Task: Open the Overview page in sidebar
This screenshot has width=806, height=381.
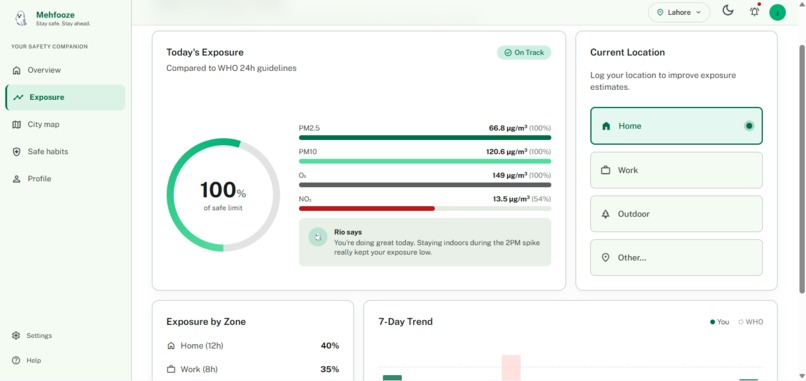Action: pyautogui.click(x=65, y=70)
